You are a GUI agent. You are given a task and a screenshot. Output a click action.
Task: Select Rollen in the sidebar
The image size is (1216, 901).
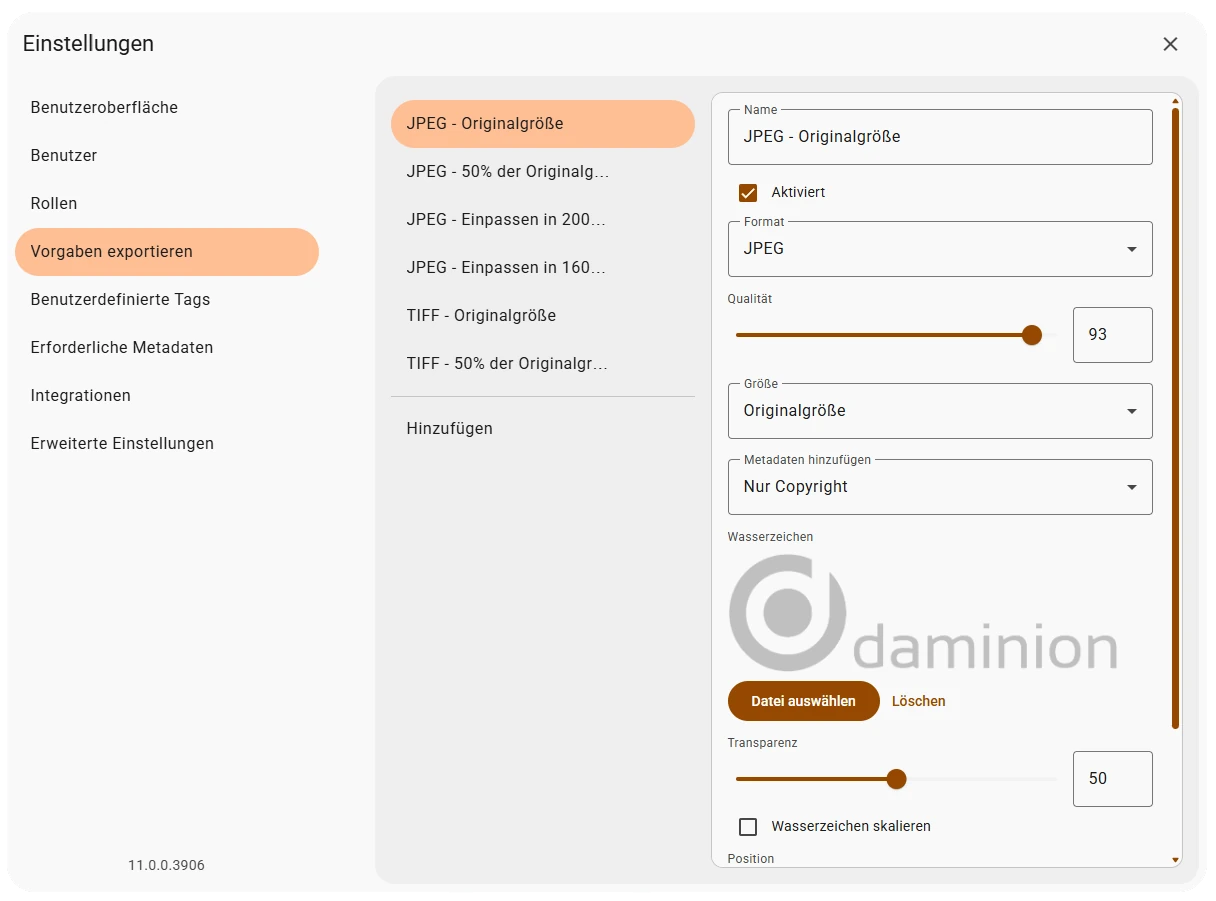[167, 204]
